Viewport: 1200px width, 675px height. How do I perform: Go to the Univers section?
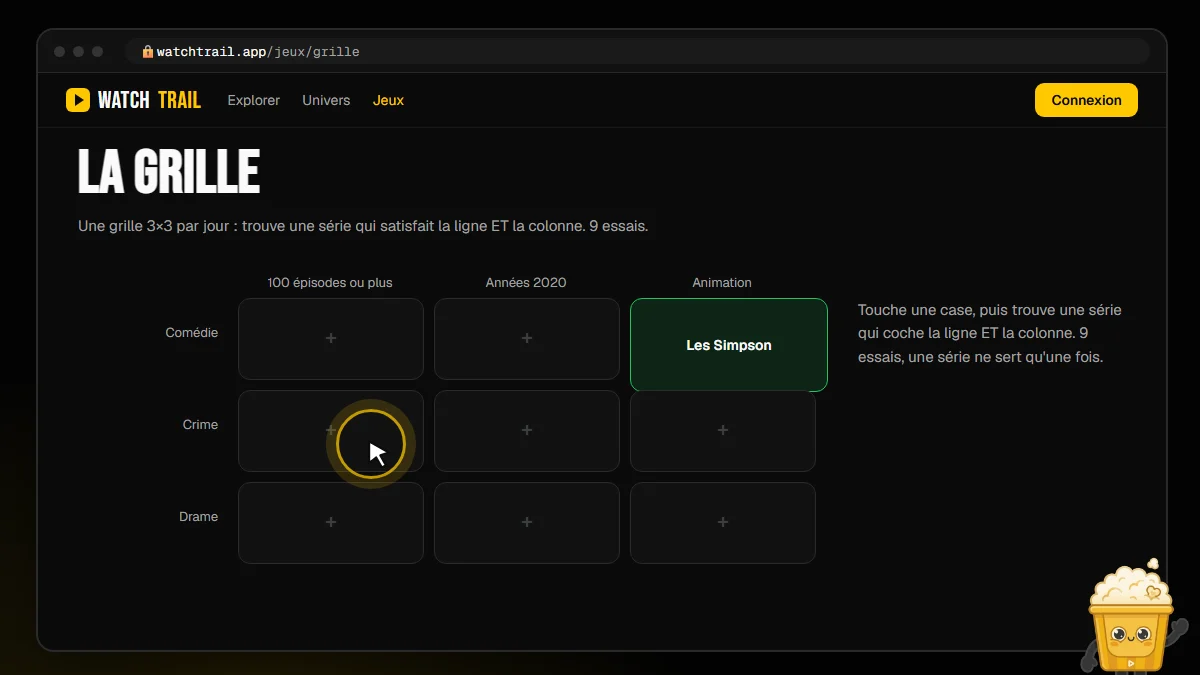[x=326, y=100]
